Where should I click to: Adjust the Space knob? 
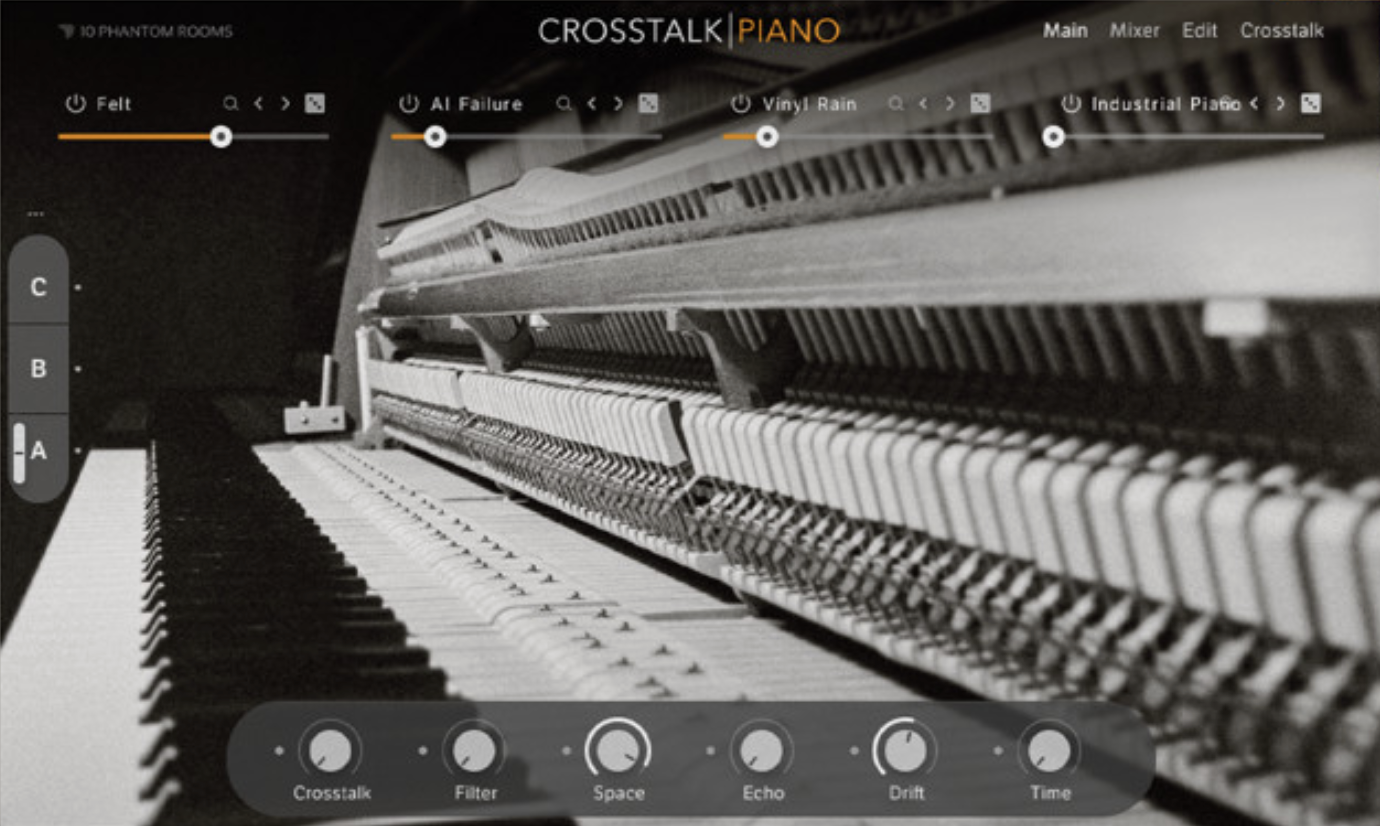click(x=618, y=750)
